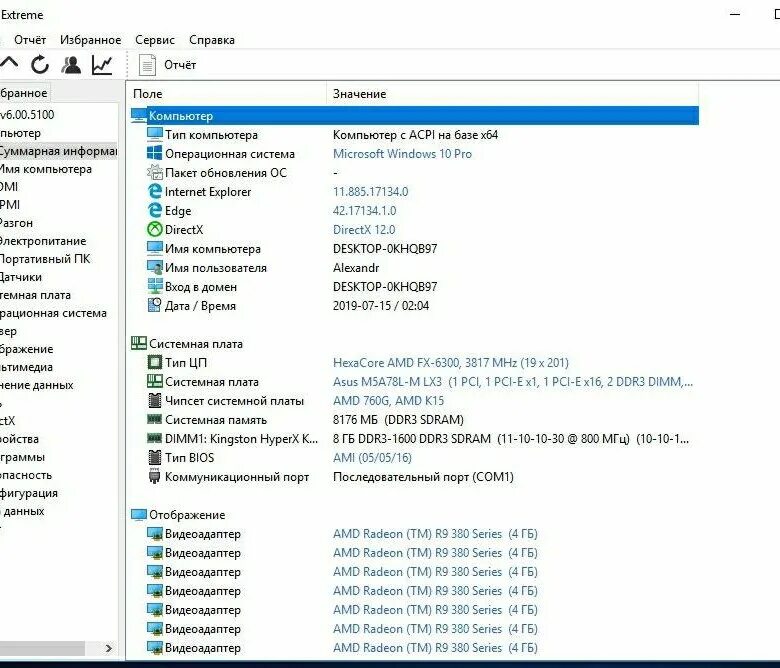Click the Коммуникационный порт connector icon
The image size is (780, 668).
tap(155, 477)
